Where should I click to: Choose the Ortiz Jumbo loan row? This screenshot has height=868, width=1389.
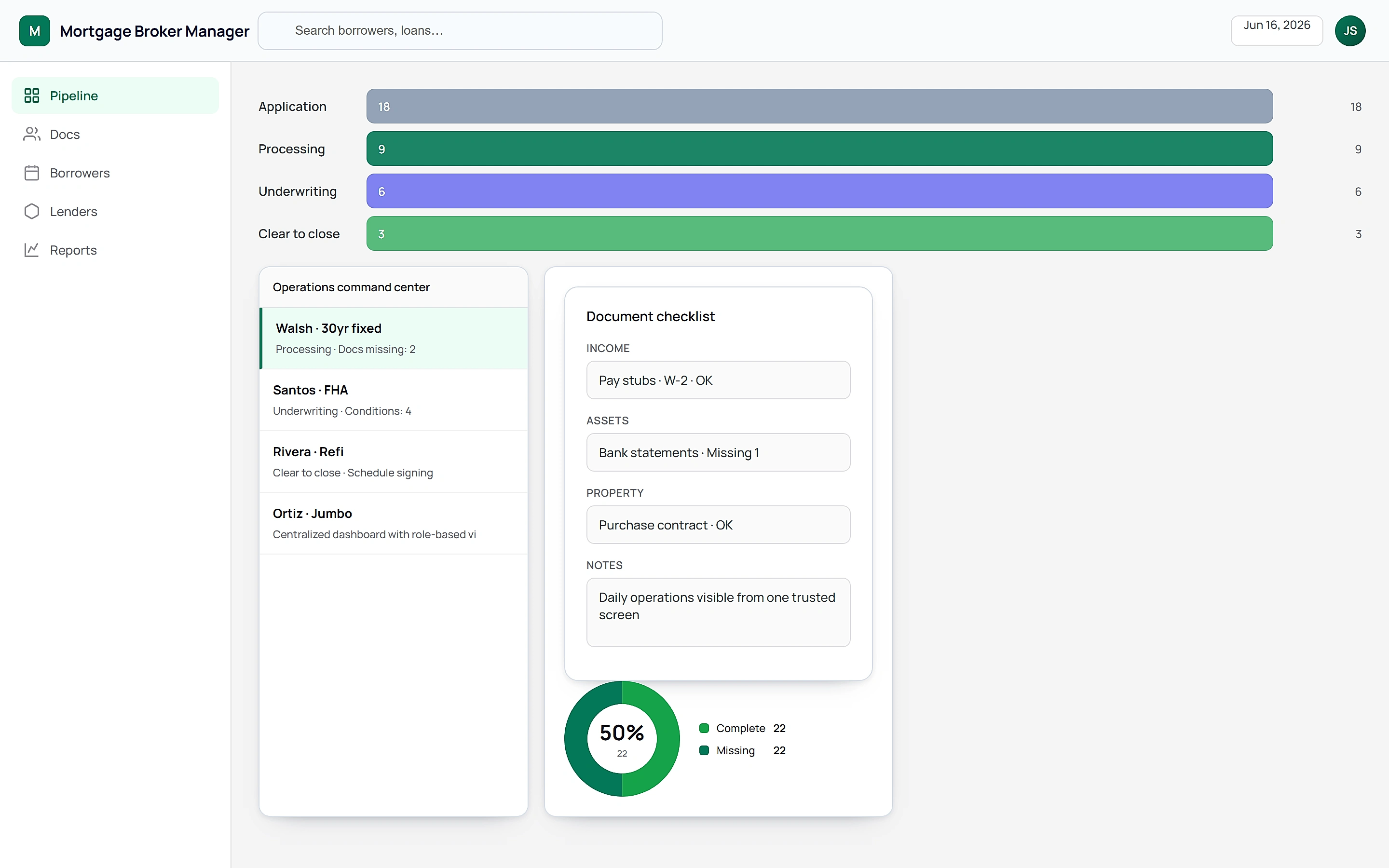(394, 524)
